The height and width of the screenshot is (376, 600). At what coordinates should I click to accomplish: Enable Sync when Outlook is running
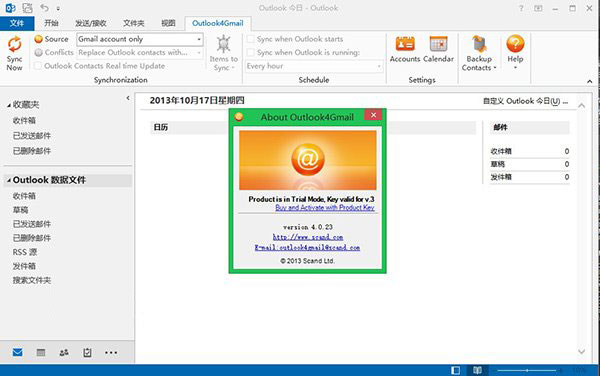(251, 52)
